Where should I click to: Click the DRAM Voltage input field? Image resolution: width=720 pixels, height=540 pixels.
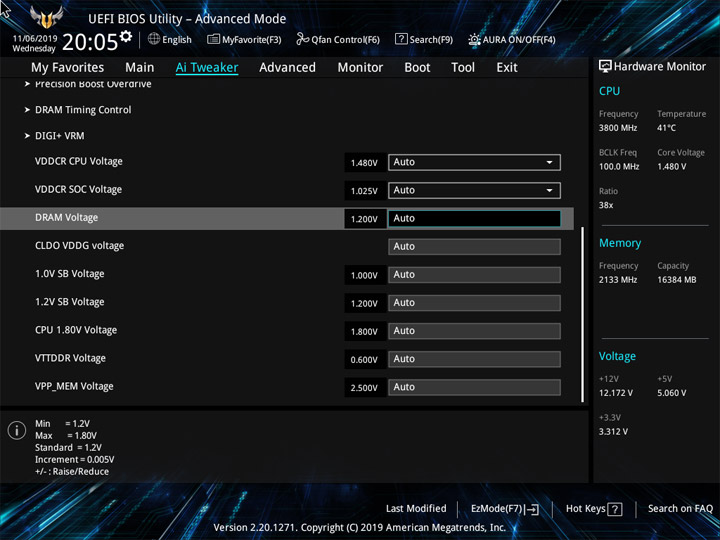(x=474, y=219)
